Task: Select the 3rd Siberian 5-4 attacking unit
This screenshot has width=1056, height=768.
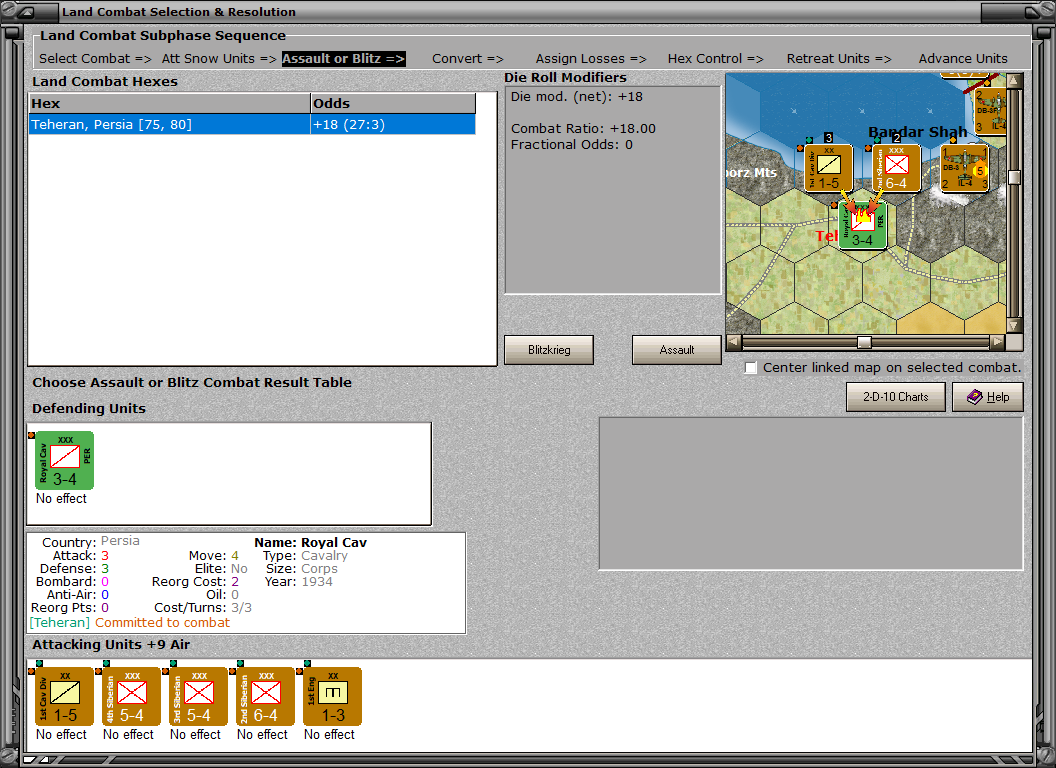Action: tap(198, 697)
